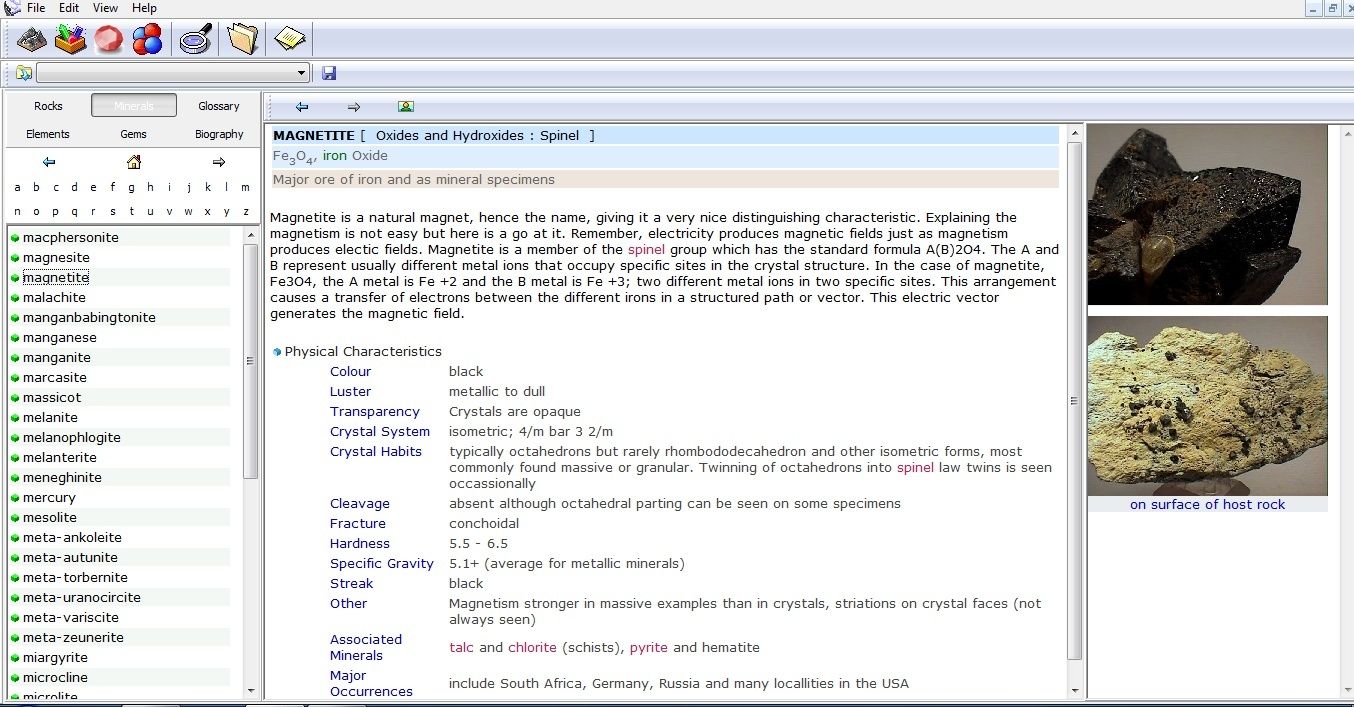Image resolution: width=1354 pixels, height=707 pixels.
Task: Follow the iron link under the formula
Action: tap(334, 156)
